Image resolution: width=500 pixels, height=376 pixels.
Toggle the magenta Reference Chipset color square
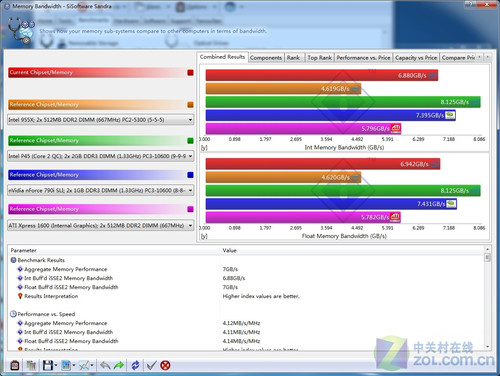click(x=190, y=209)
